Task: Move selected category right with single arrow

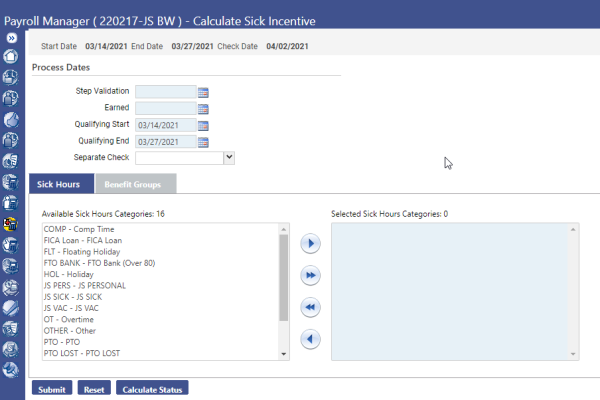Action: (310, 243)
